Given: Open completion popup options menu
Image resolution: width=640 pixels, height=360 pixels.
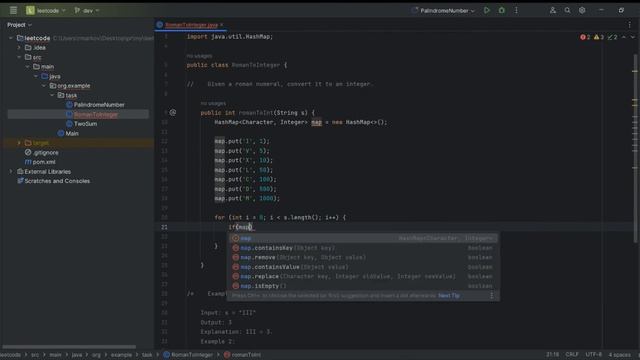Looking at the screenshot, I should (x=491, y=296).
